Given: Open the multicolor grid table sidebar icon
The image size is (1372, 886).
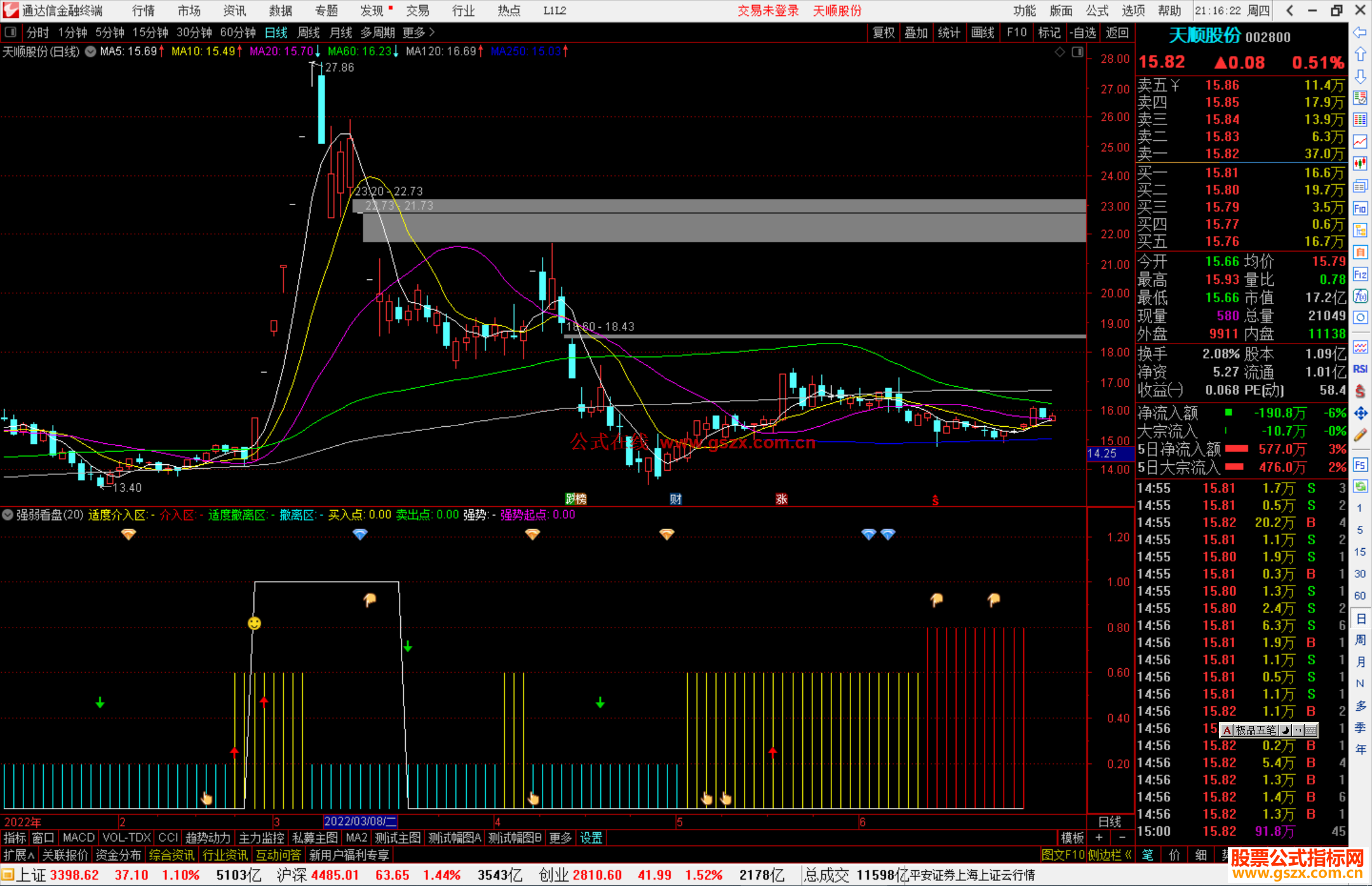Looking at the screenshot, I should pos(1360,120).
